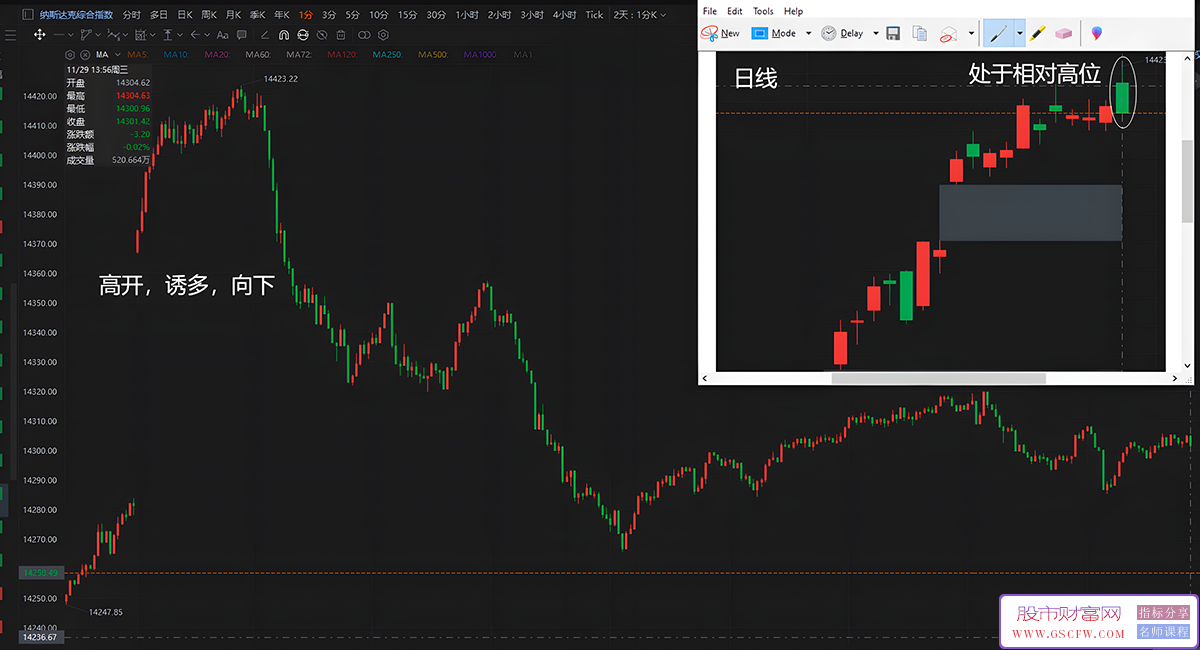Save the snip with the floppy disk icon
Viewport: 1200px width, 650px height.
tap(893, 33)
